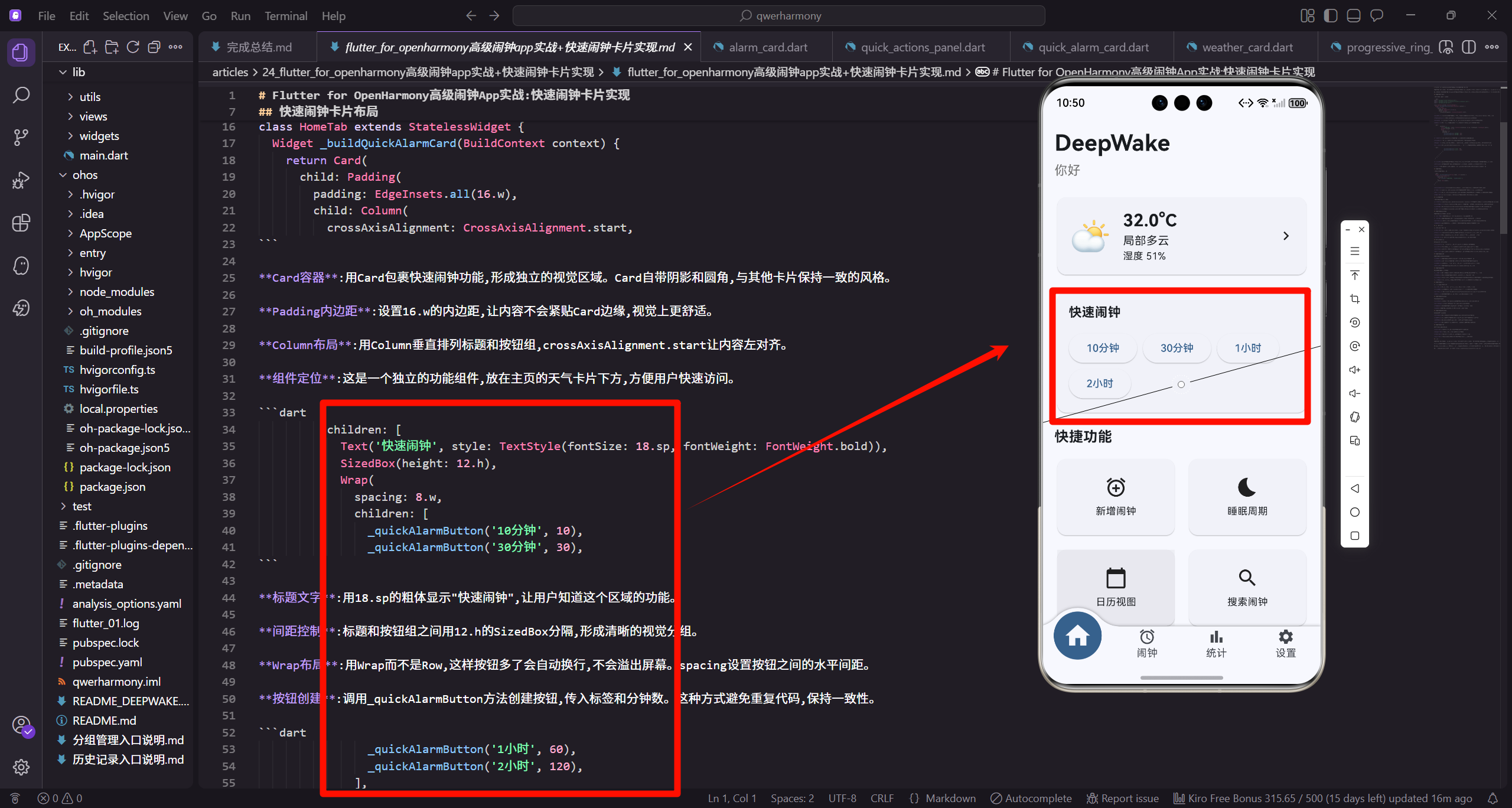Close the active markdown editor tab

tap(687, 47)
